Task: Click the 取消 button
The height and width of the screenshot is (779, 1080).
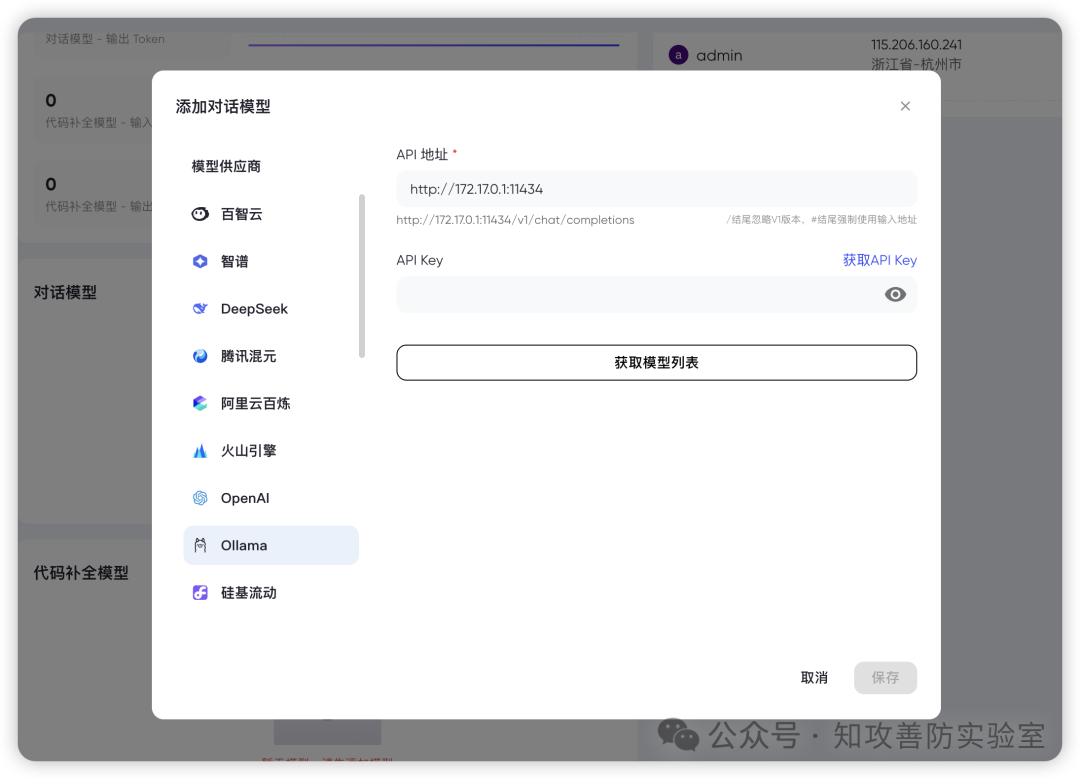Action: point(814,678)
